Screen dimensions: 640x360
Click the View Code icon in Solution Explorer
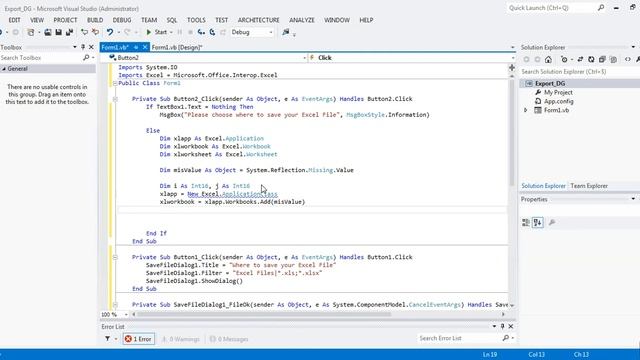628,60
